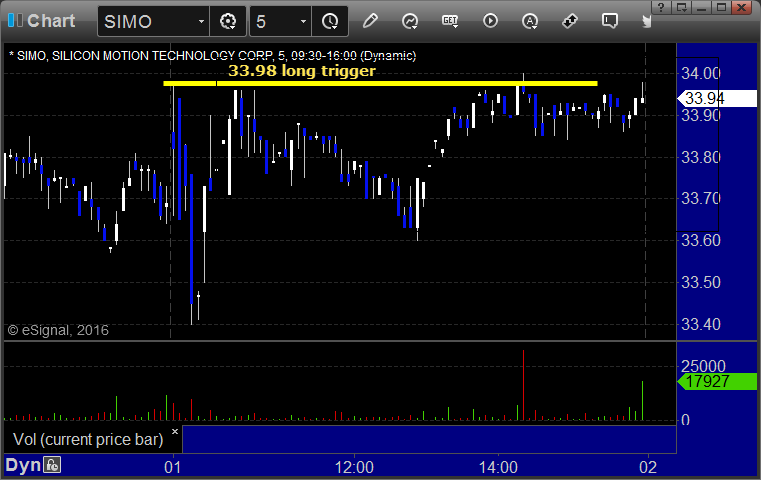Click the 12:00 time axis label
The height and width of the screenshot is (480, 761).
click(354, 467)
